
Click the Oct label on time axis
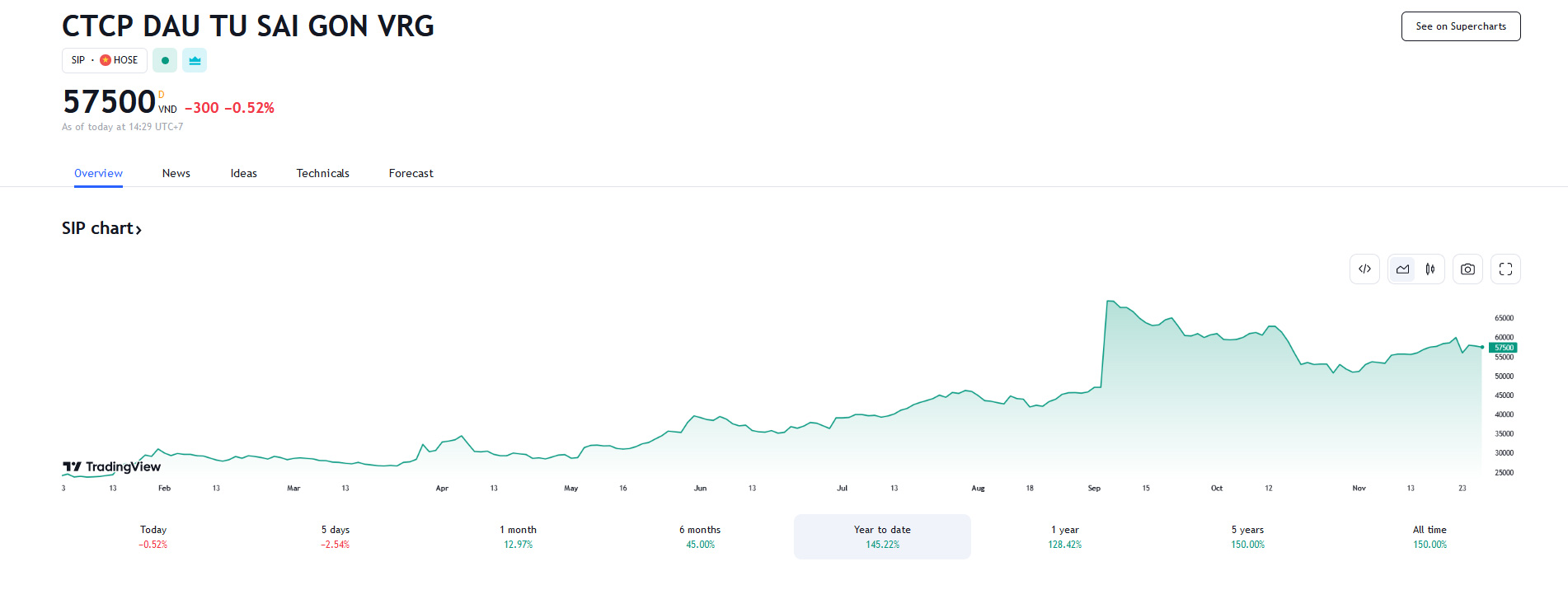coord(1217,489)
